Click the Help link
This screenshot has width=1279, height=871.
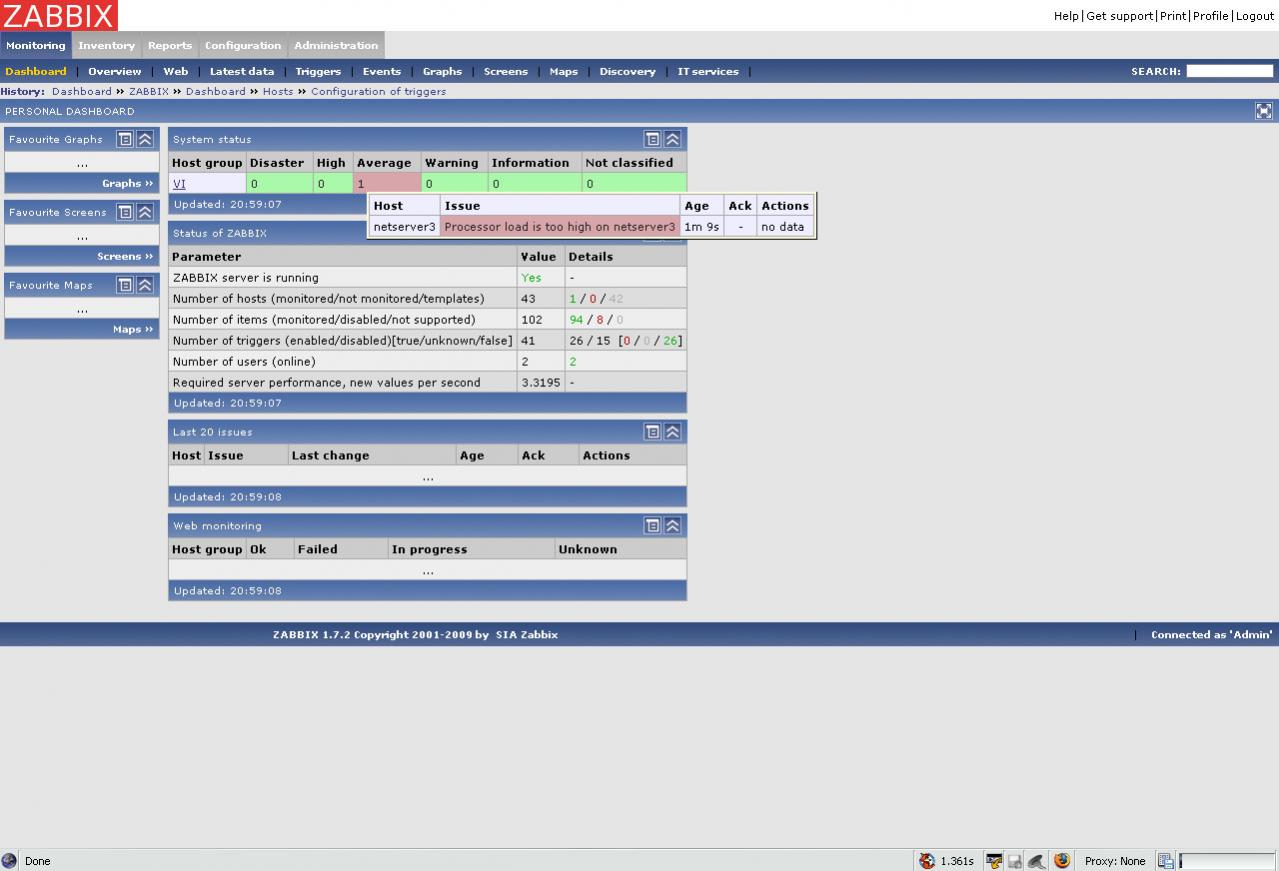1066,16
